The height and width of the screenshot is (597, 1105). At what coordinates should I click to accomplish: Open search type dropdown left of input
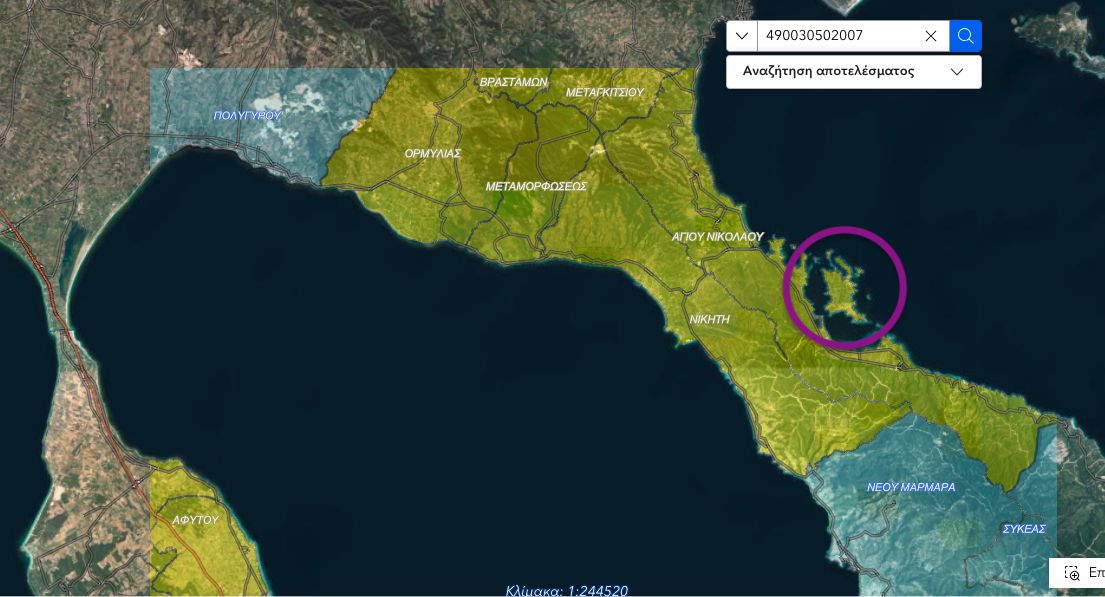(x=742, y=36)
